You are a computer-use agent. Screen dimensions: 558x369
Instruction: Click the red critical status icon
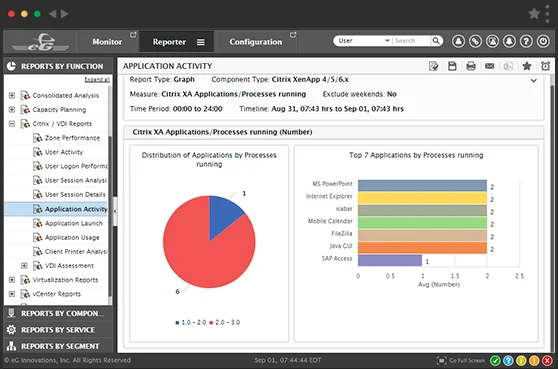click(x=547, y=360)
